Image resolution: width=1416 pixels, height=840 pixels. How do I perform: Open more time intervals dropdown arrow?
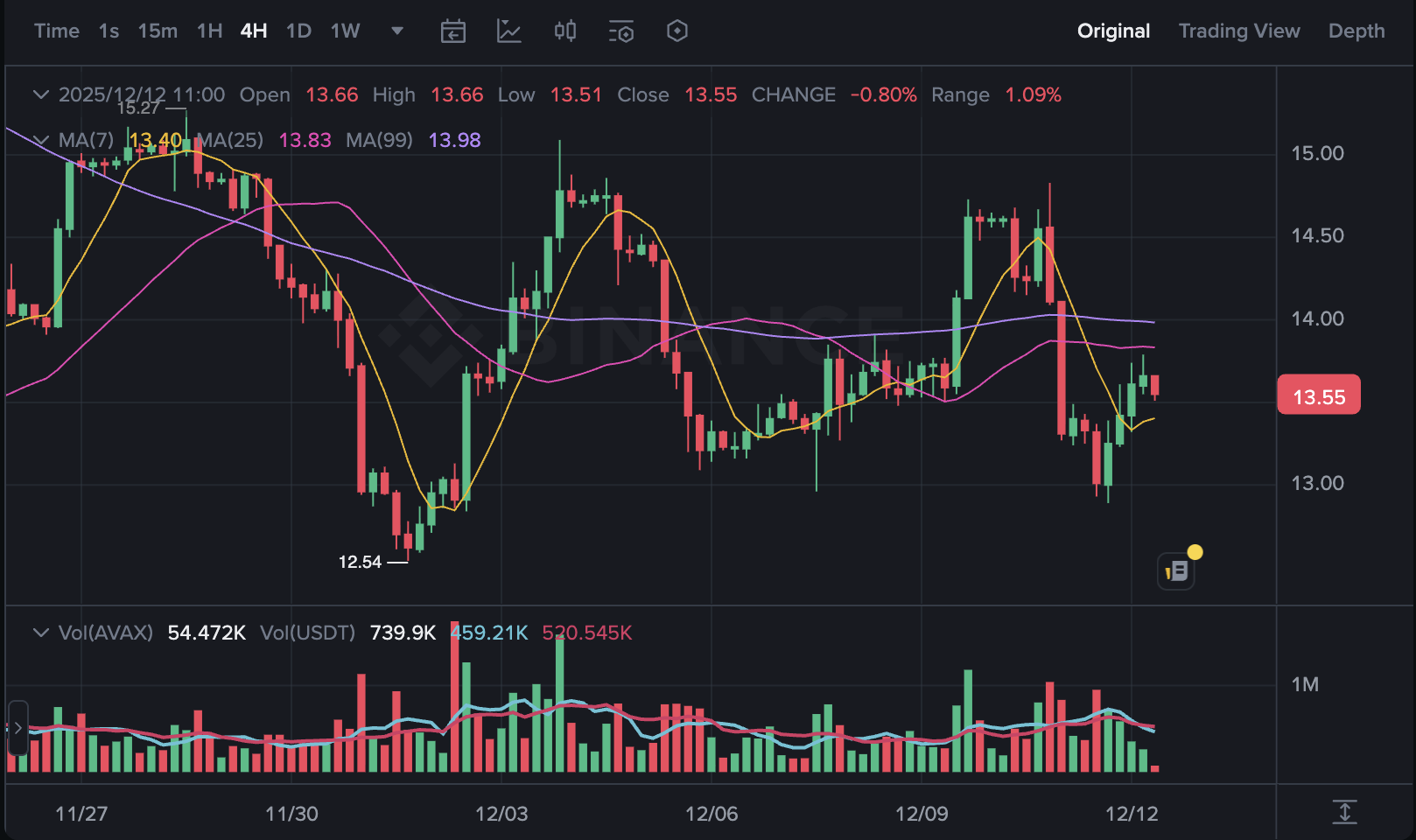397,31
